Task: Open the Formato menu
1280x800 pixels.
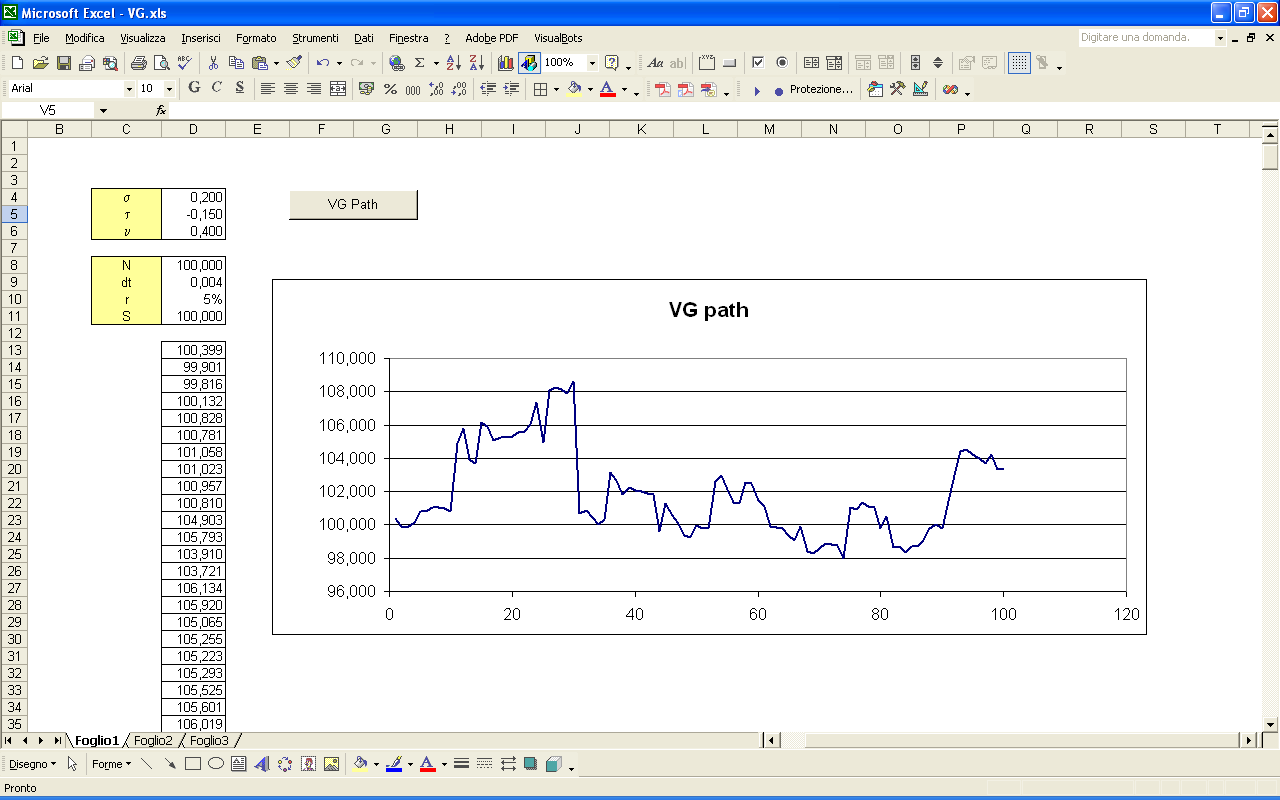Action: tap(256, 38)
